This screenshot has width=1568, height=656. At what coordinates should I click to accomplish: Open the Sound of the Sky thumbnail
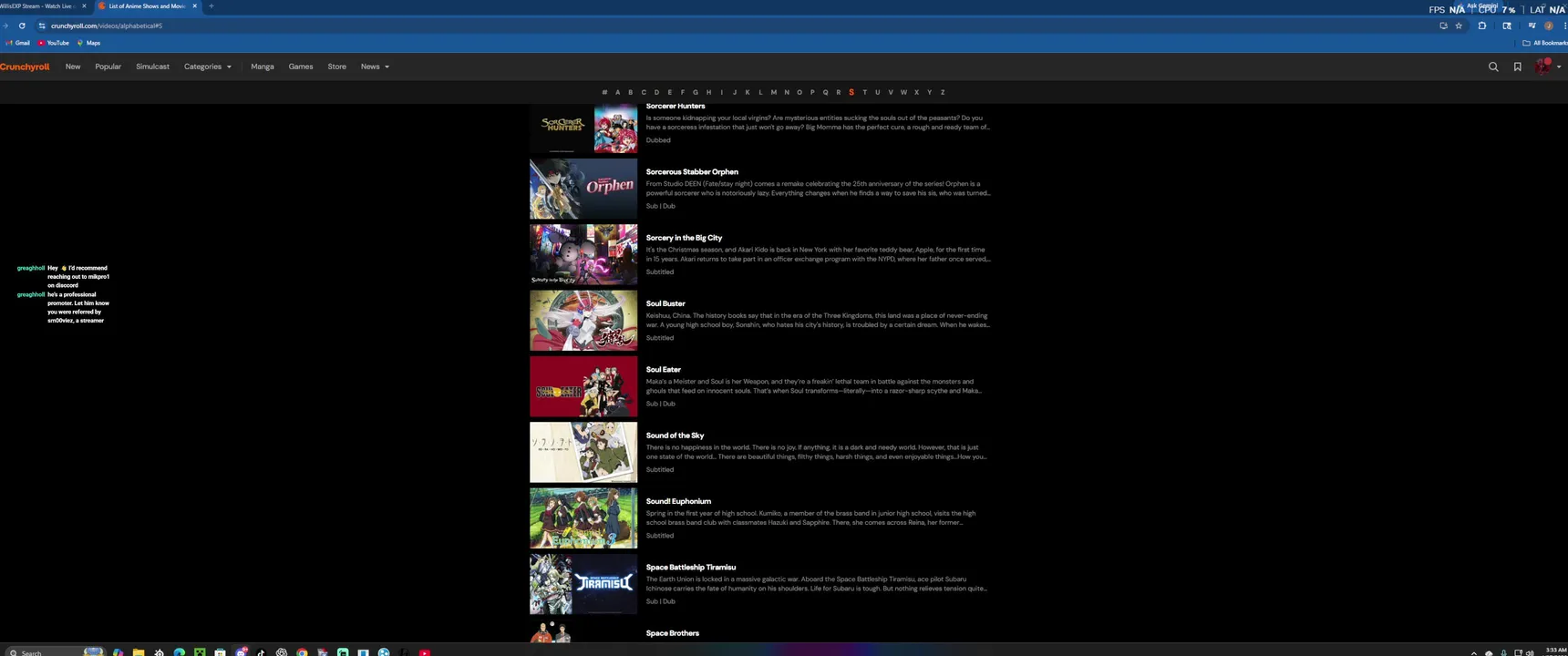(583, 452)
